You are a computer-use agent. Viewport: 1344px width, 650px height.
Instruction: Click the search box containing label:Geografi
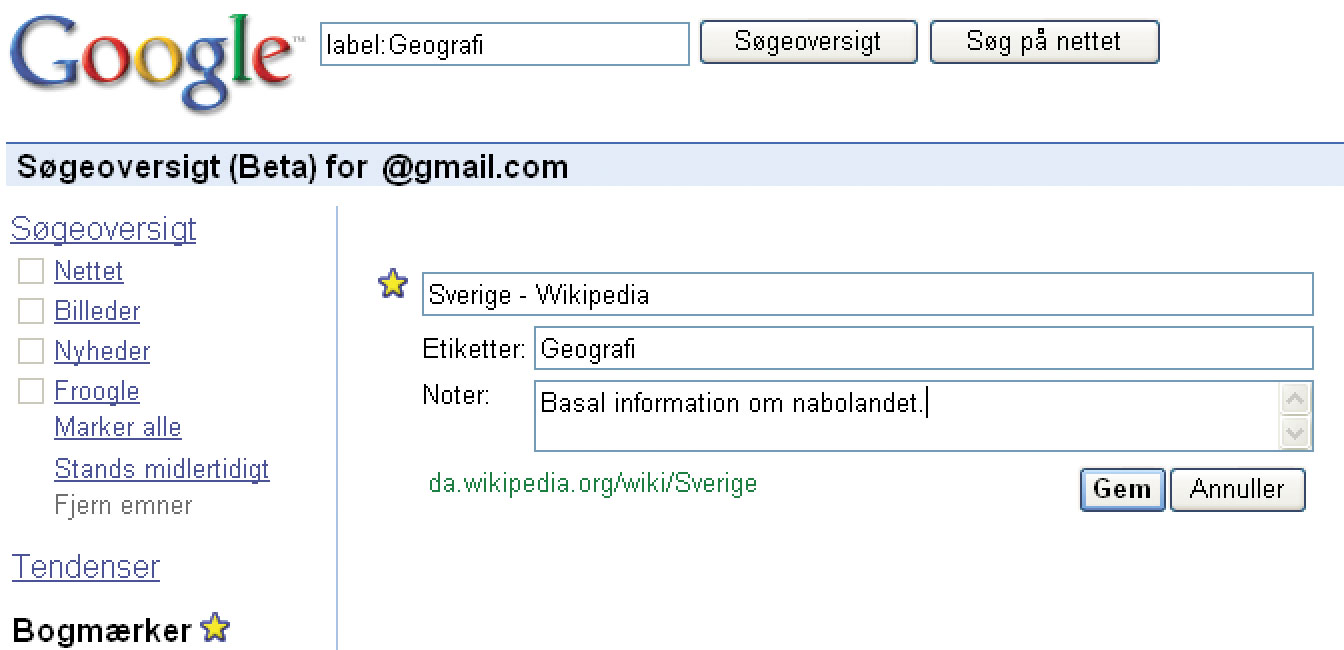(505, 43)
